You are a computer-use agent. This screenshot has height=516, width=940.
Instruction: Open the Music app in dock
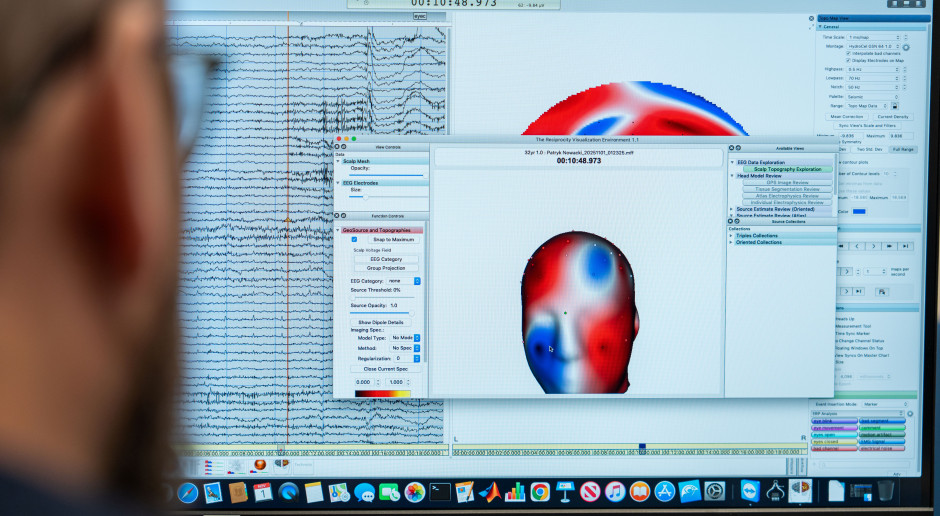click(615, 492)
